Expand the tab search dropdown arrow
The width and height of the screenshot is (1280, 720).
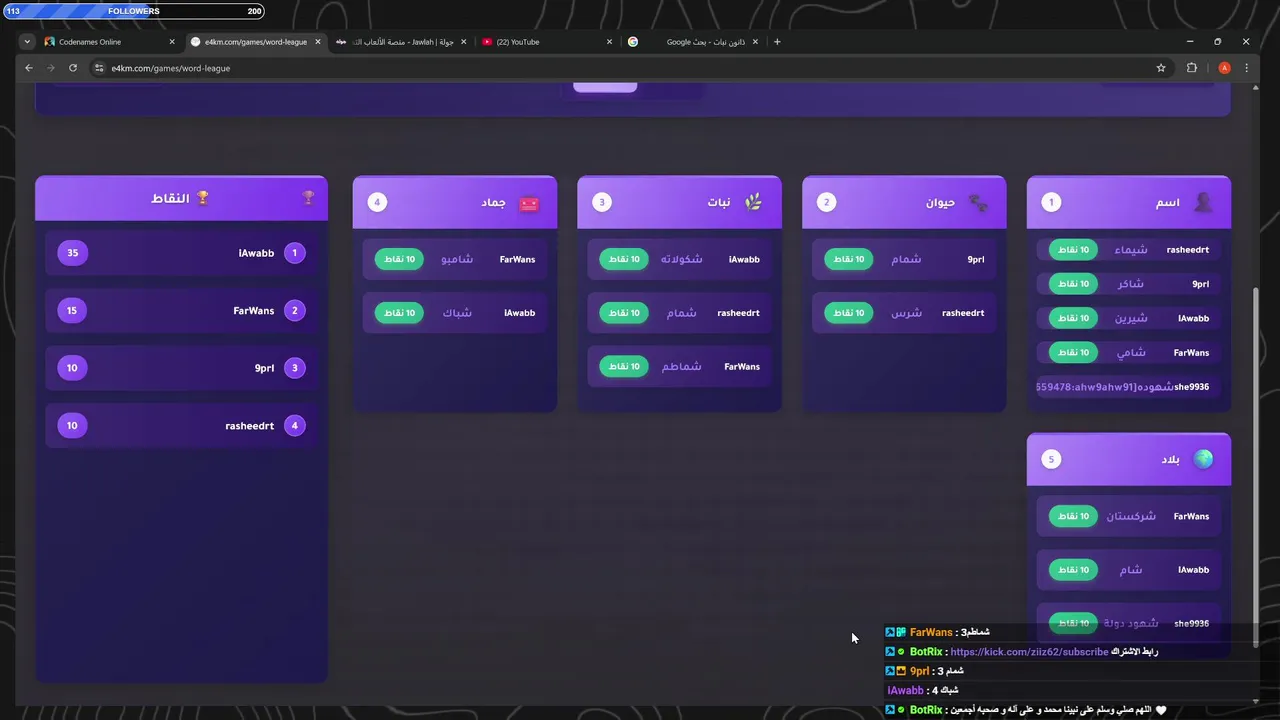click(27, 42)
